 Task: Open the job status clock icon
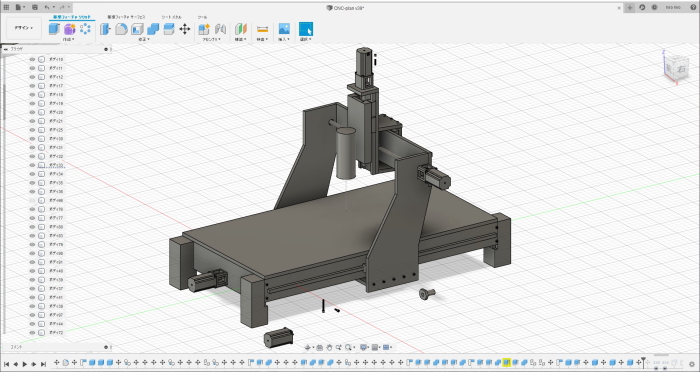(654, 8)
